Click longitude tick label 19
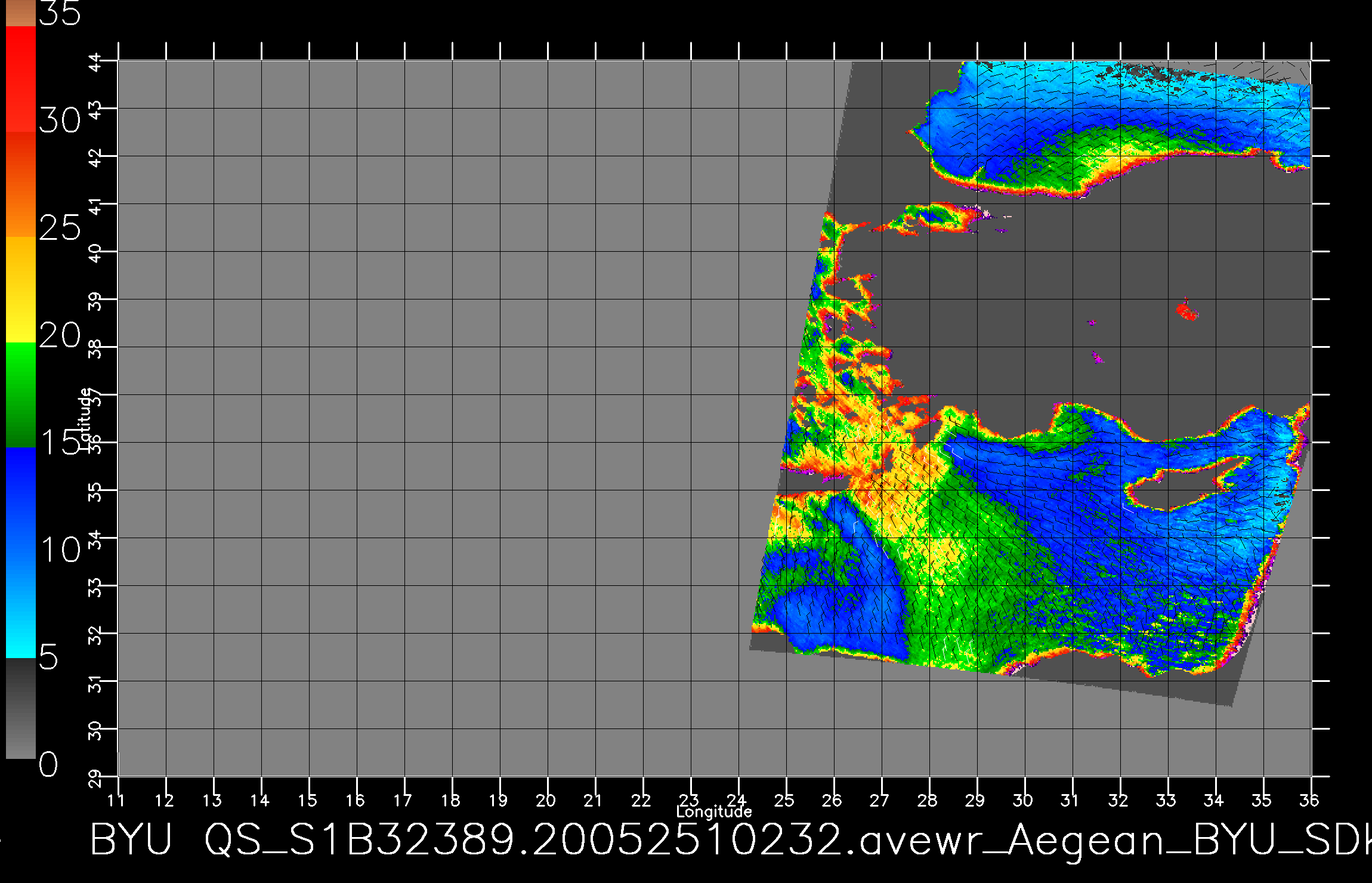Viewport: 1372px width, 883px height. coord(499,801)
